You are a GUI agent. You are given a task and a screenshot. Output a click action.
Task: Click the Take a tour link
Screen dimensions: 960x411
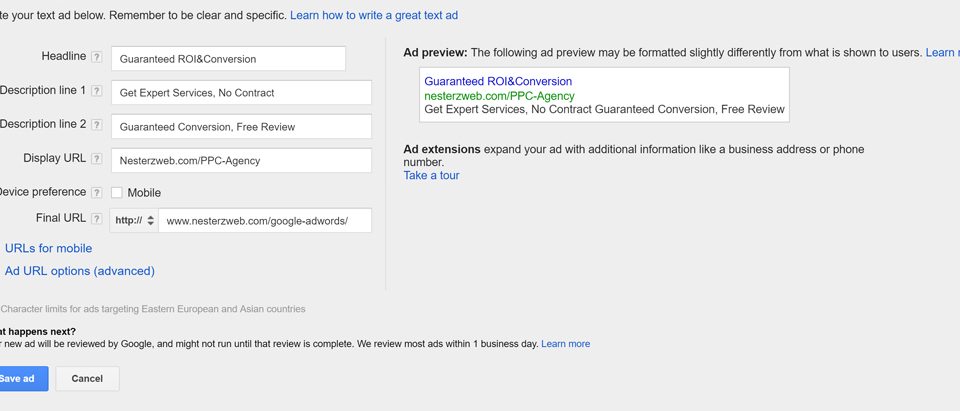tap(431, 176)
